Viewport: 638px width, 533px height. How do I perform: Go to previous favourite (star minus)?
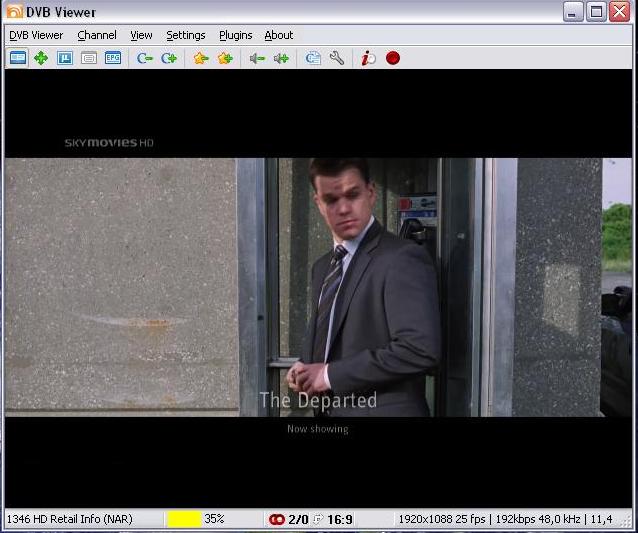(201, 58)
